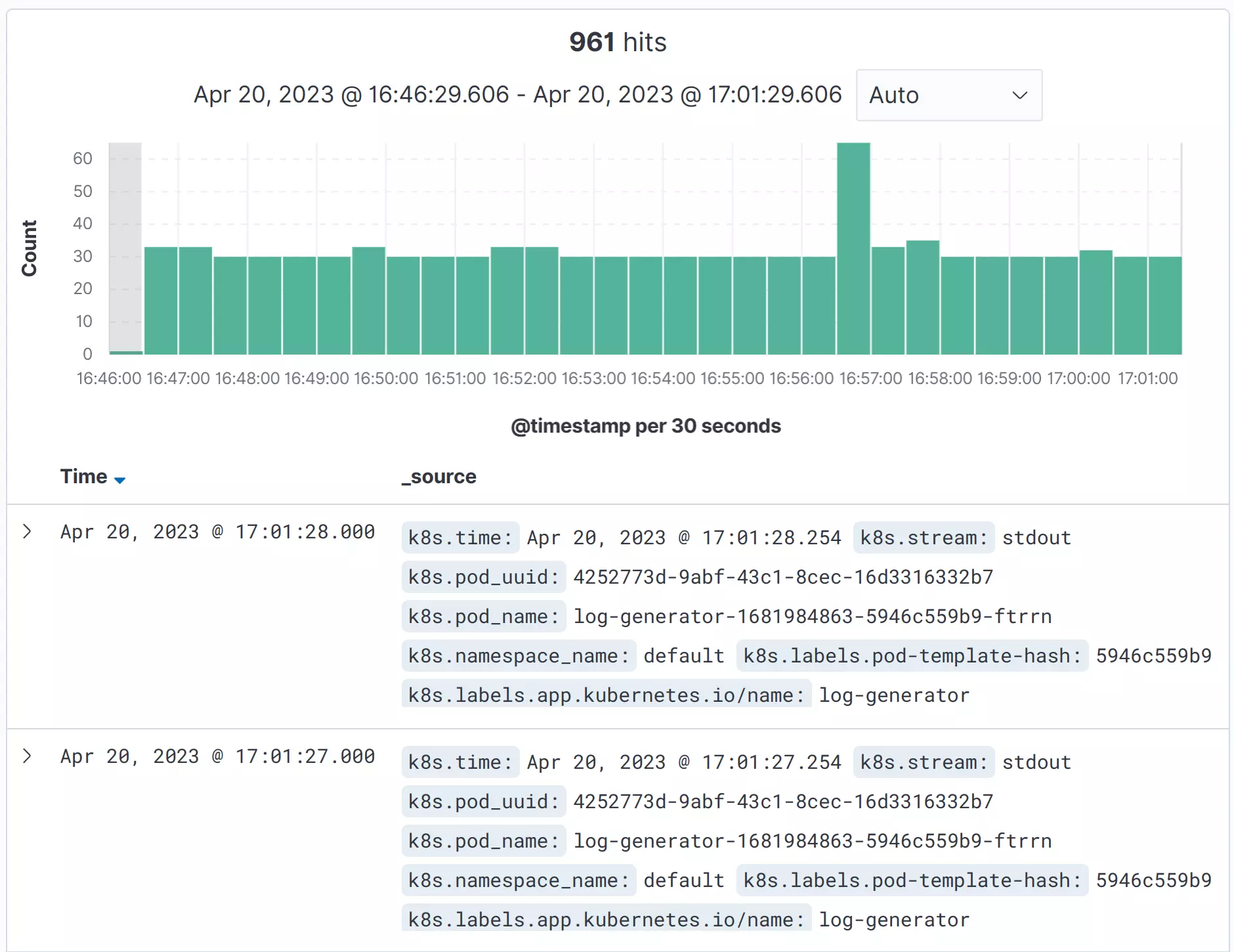This screenshot has width=1234, height=952.
Task: Open the Auto interval dropdown
Action: (x=948, y=95)
